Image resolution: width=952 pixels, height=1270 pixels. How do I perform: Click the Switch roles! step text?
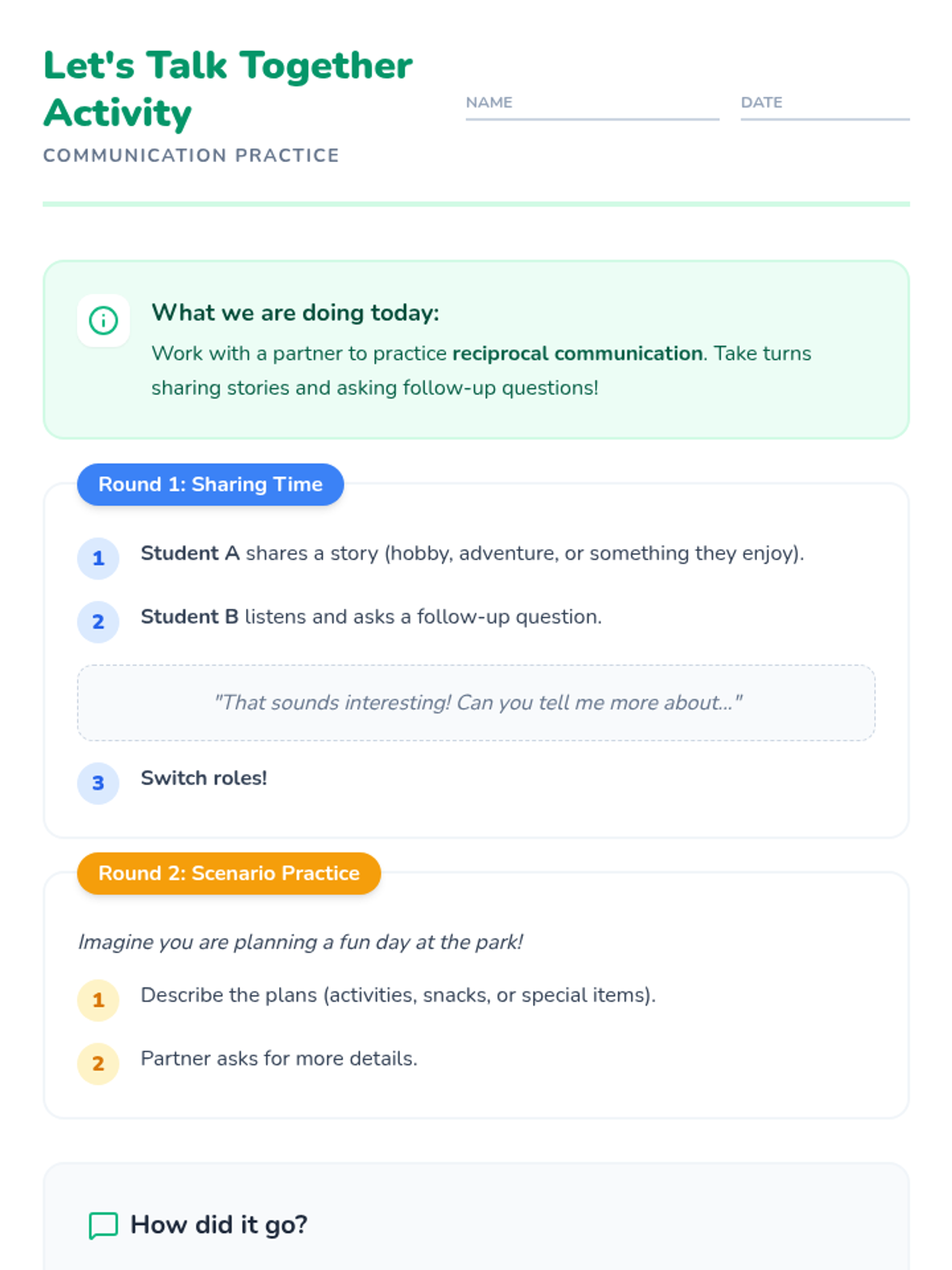[204, 778]
